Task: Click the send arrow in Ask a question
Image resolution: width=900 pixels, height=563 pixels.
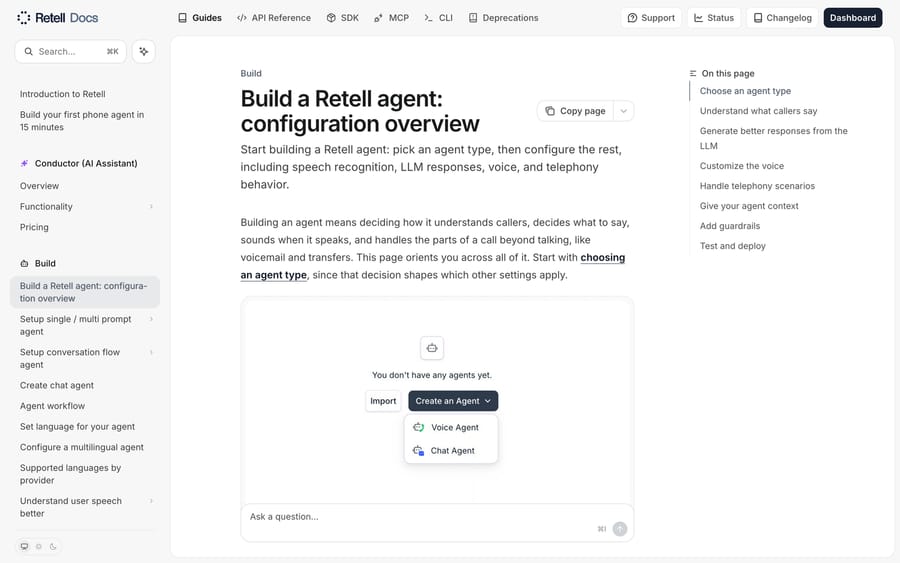Action: pos(620,529)
